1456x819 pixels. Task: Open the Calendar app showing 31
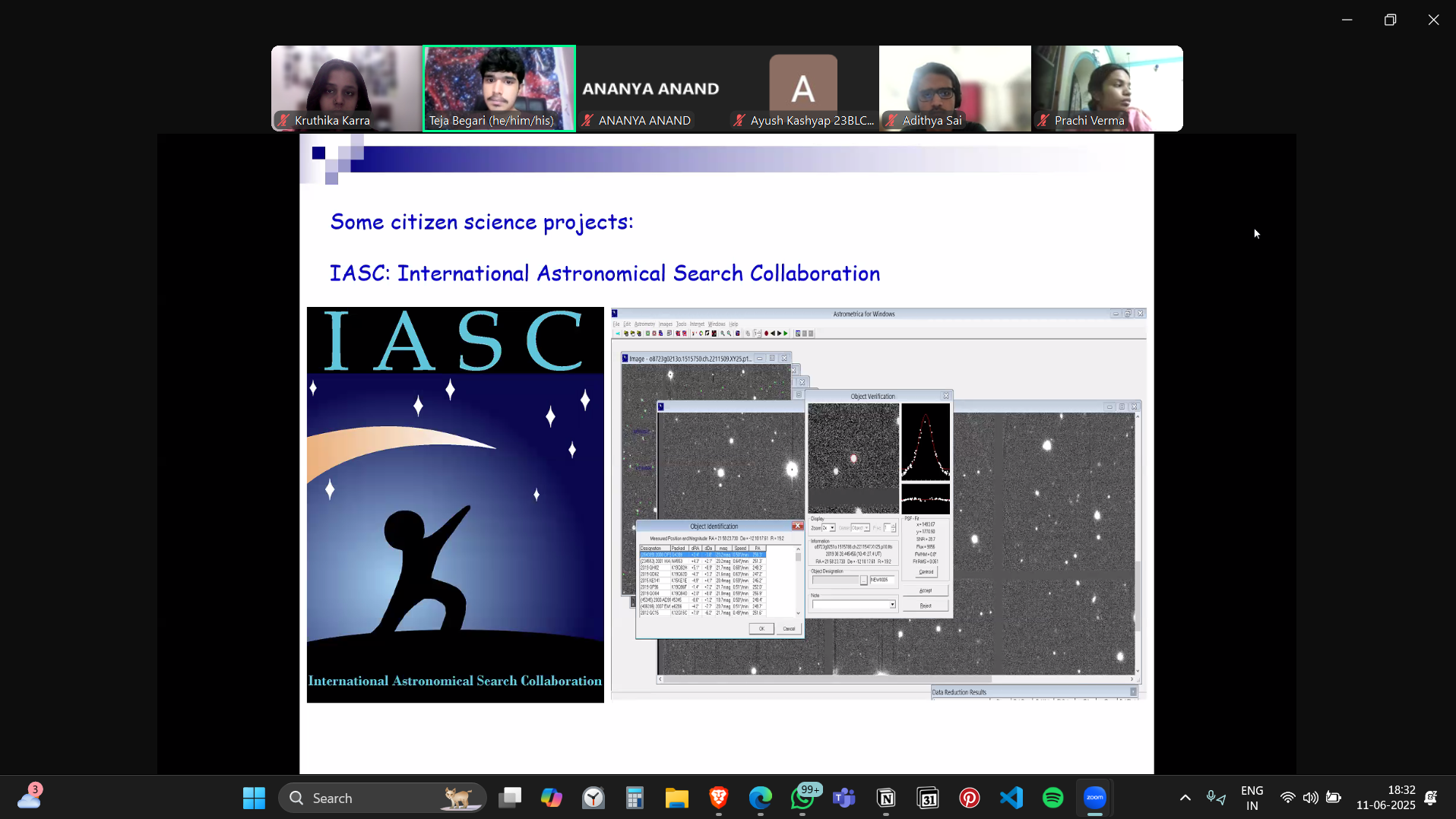[x=928, y=798]
